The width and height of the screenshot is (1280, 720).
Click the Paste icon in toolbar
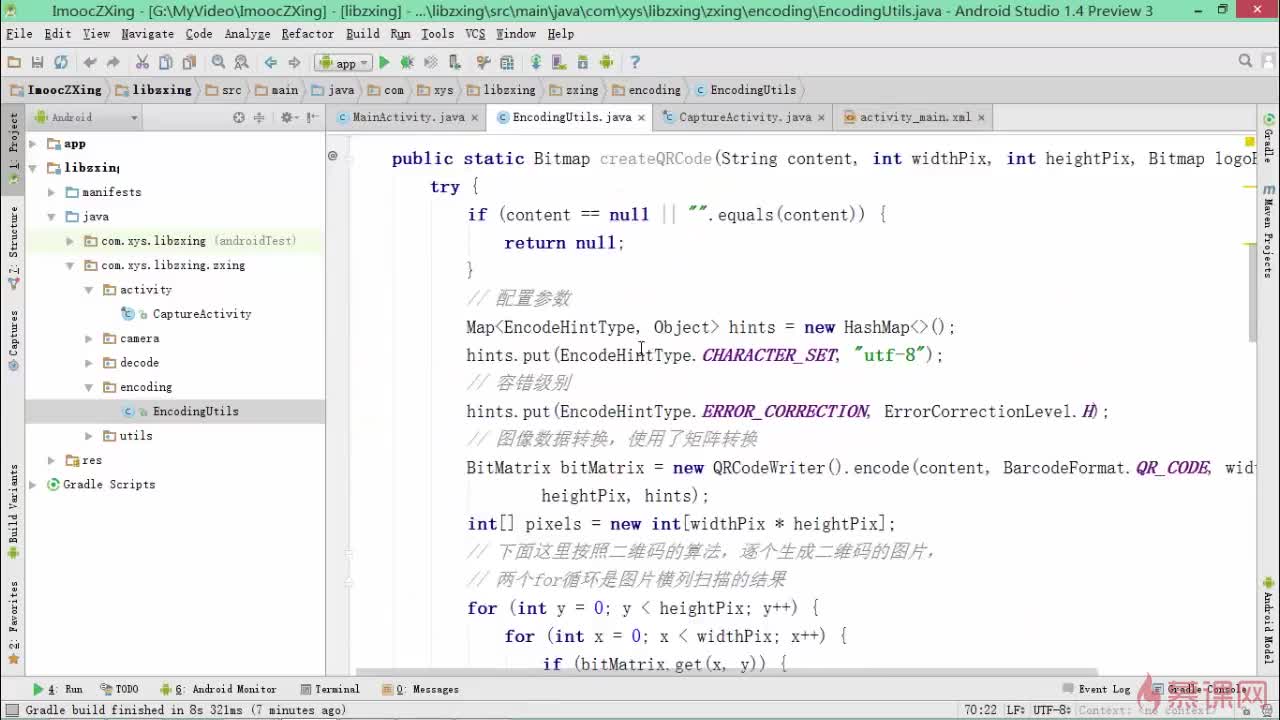tap(189, 62)
